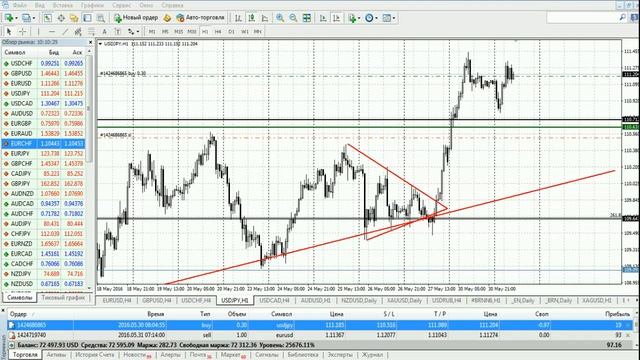Open the periodicity clock dropdown
Image resolution: width=640 pixels, height=360 pixels.
click(x=371, y=18)
